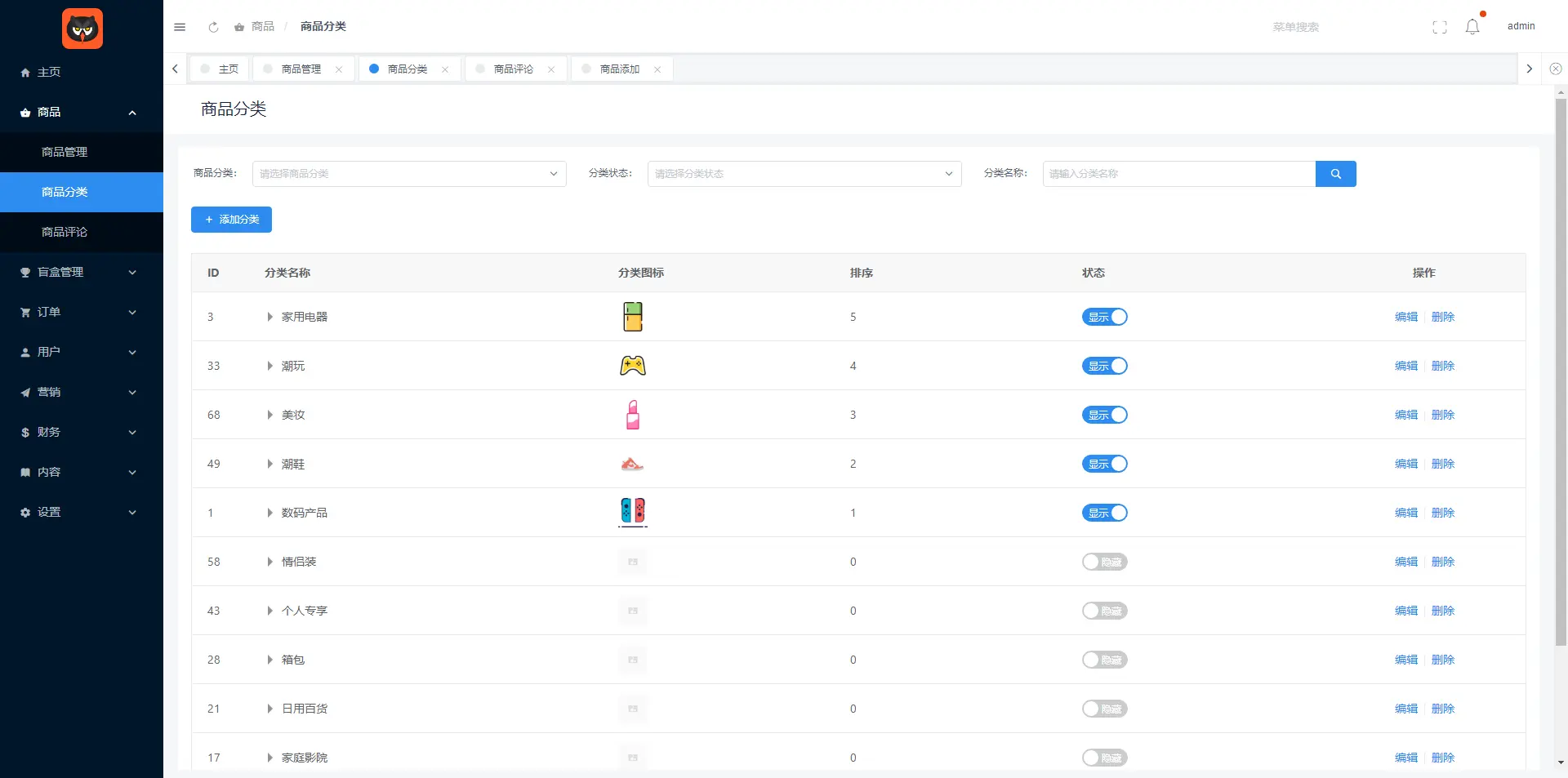Switch to the 商品评论 tab

click(x=513, y=69)
